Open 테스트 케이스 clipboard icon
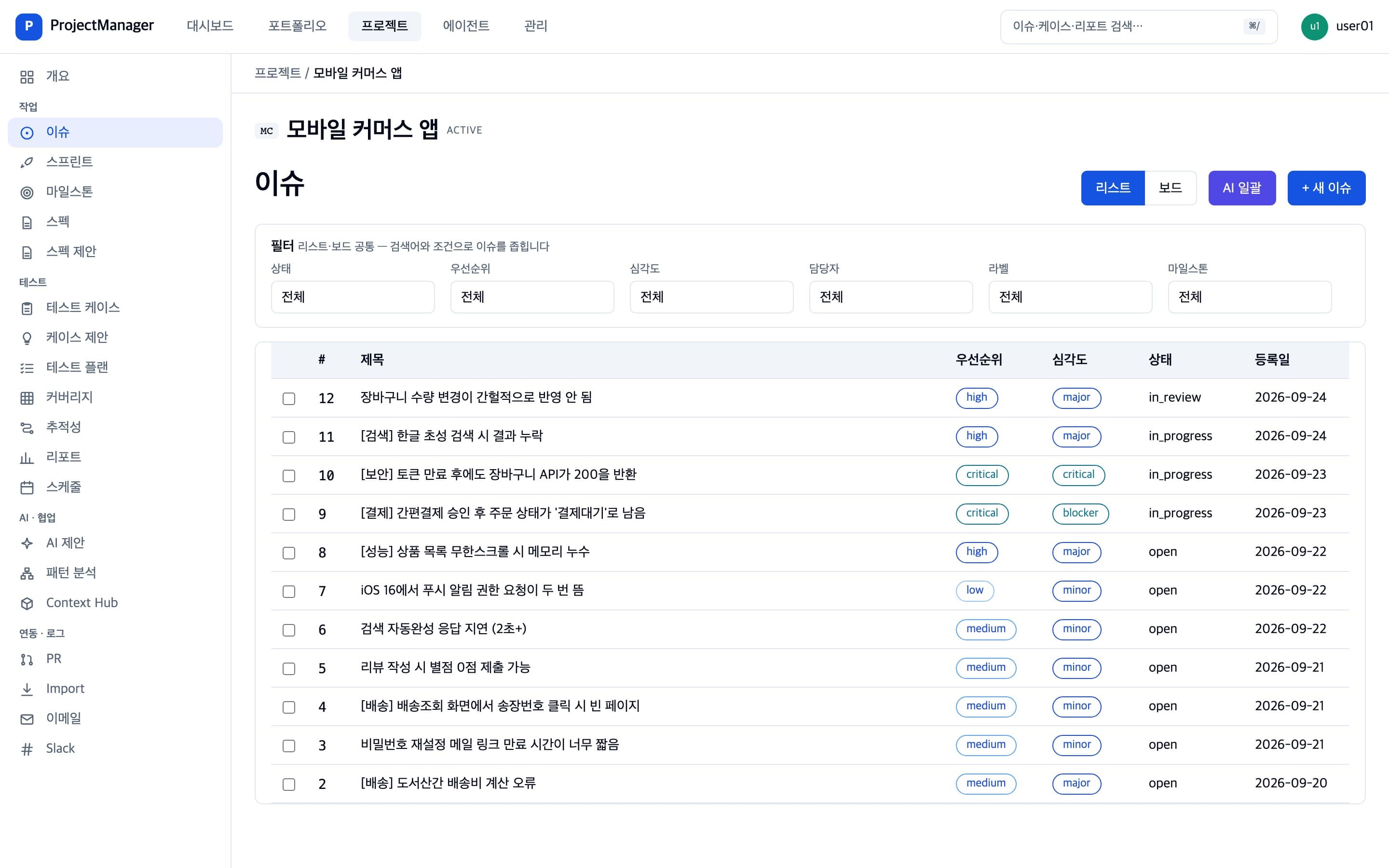This screenshot has width=1389, height=868. click(27, 308)
